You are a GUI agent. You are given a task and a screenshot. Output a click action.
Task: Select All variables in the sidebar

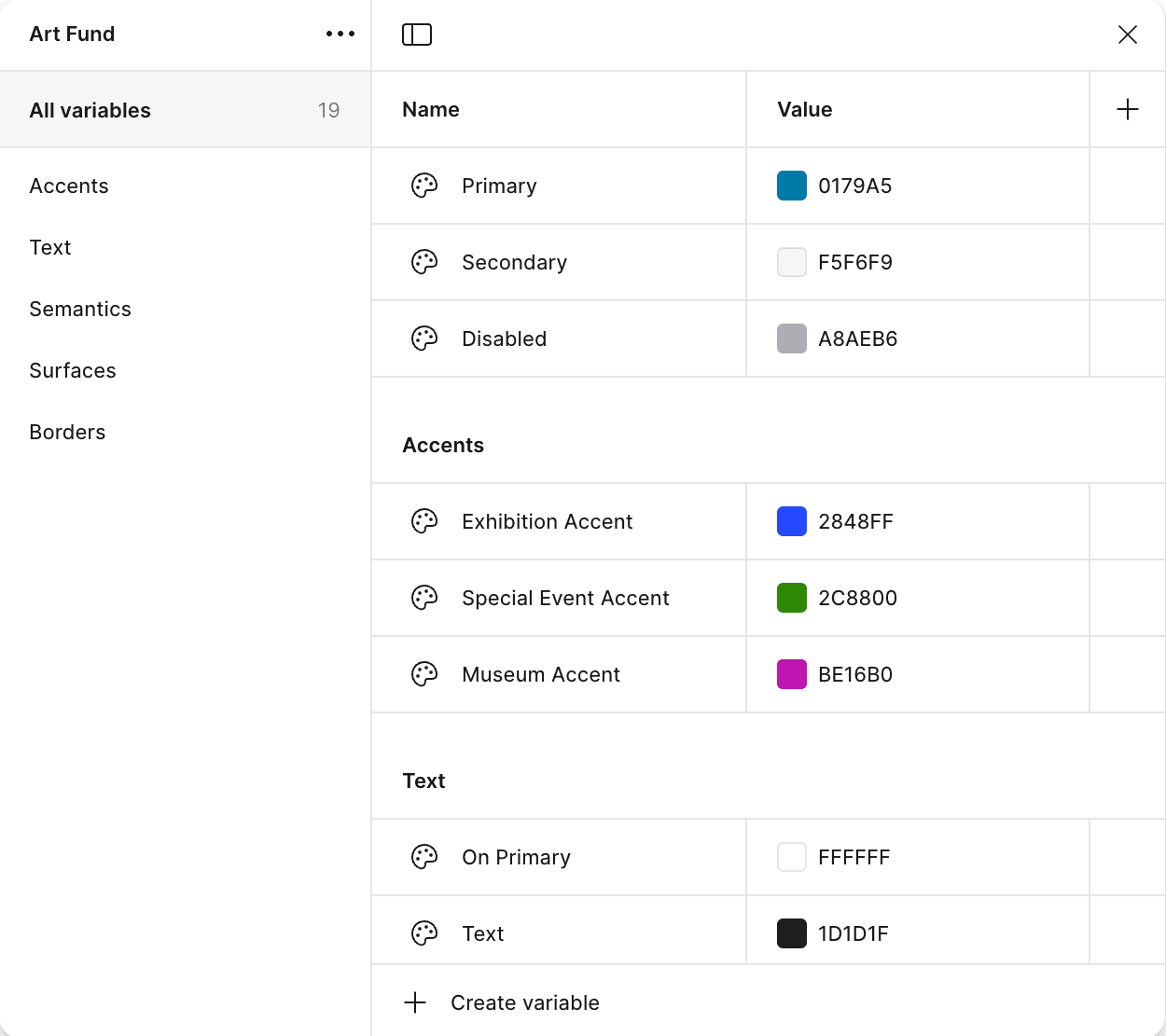tap(186, 110)
